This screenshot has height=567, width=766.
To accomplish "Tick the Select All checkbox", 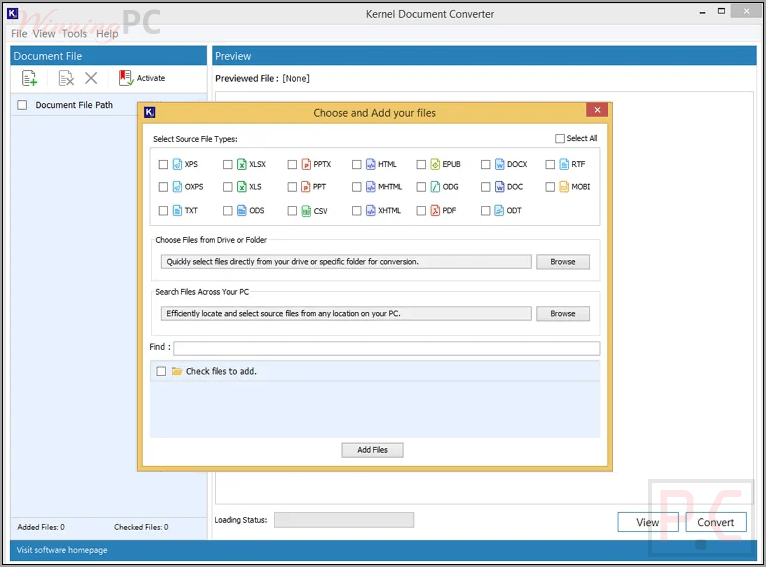I will pos(560,139).
